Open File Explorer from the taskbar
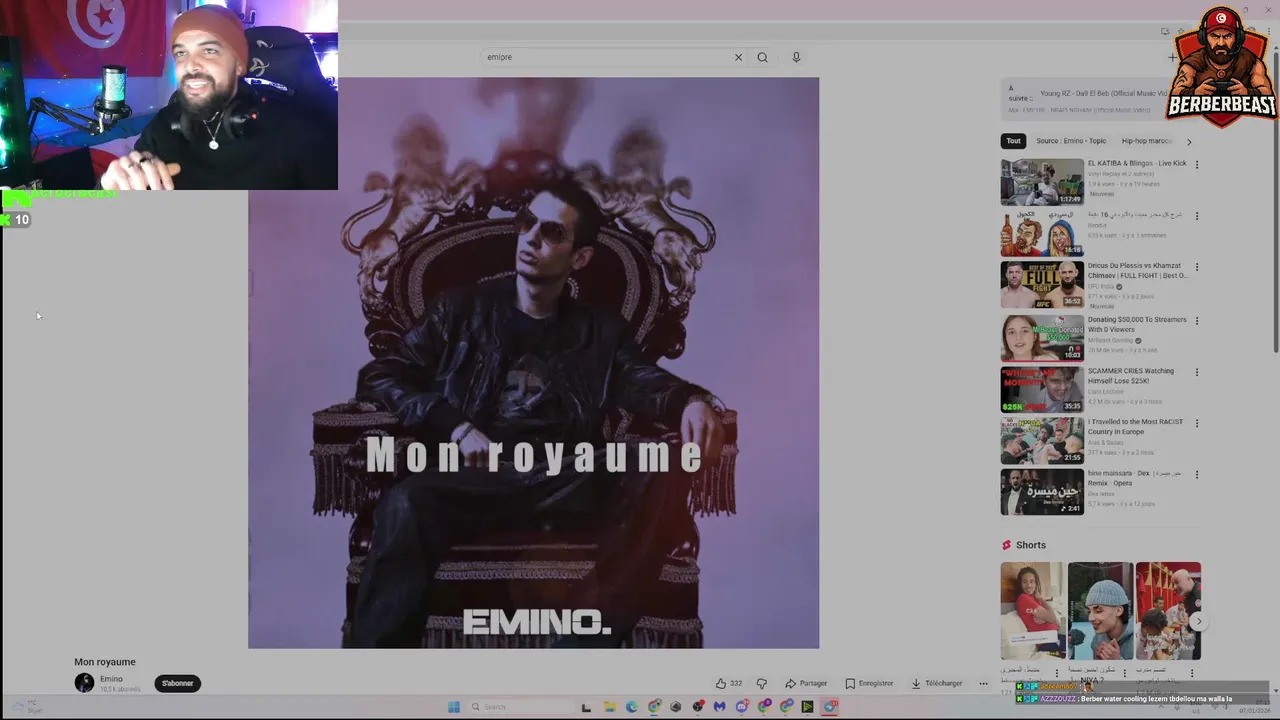Viewport: 1280px width, 720px height. coord(609,707)
